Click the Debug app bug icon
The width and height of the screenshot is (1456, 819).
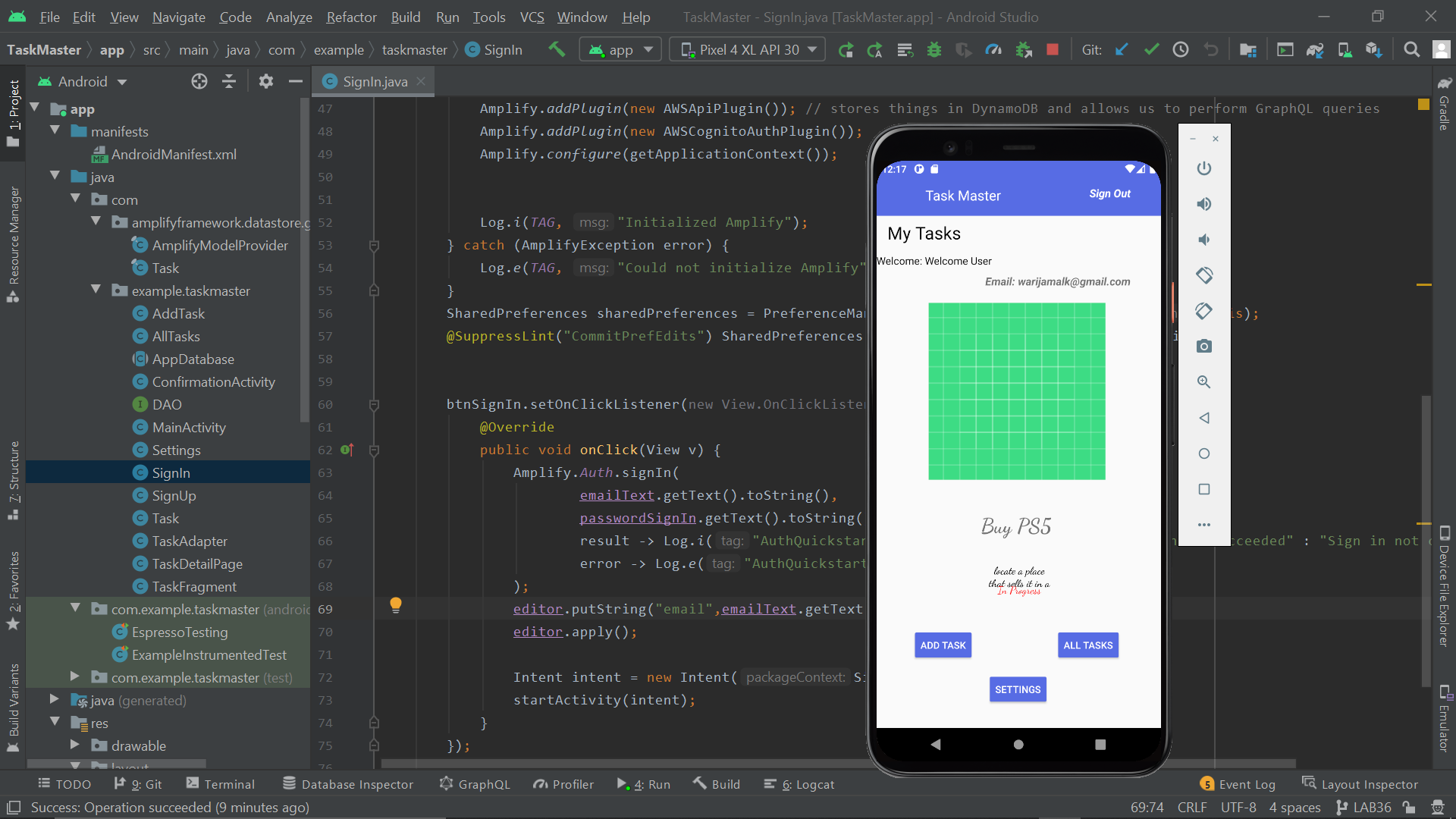click(x=934, y=50)
